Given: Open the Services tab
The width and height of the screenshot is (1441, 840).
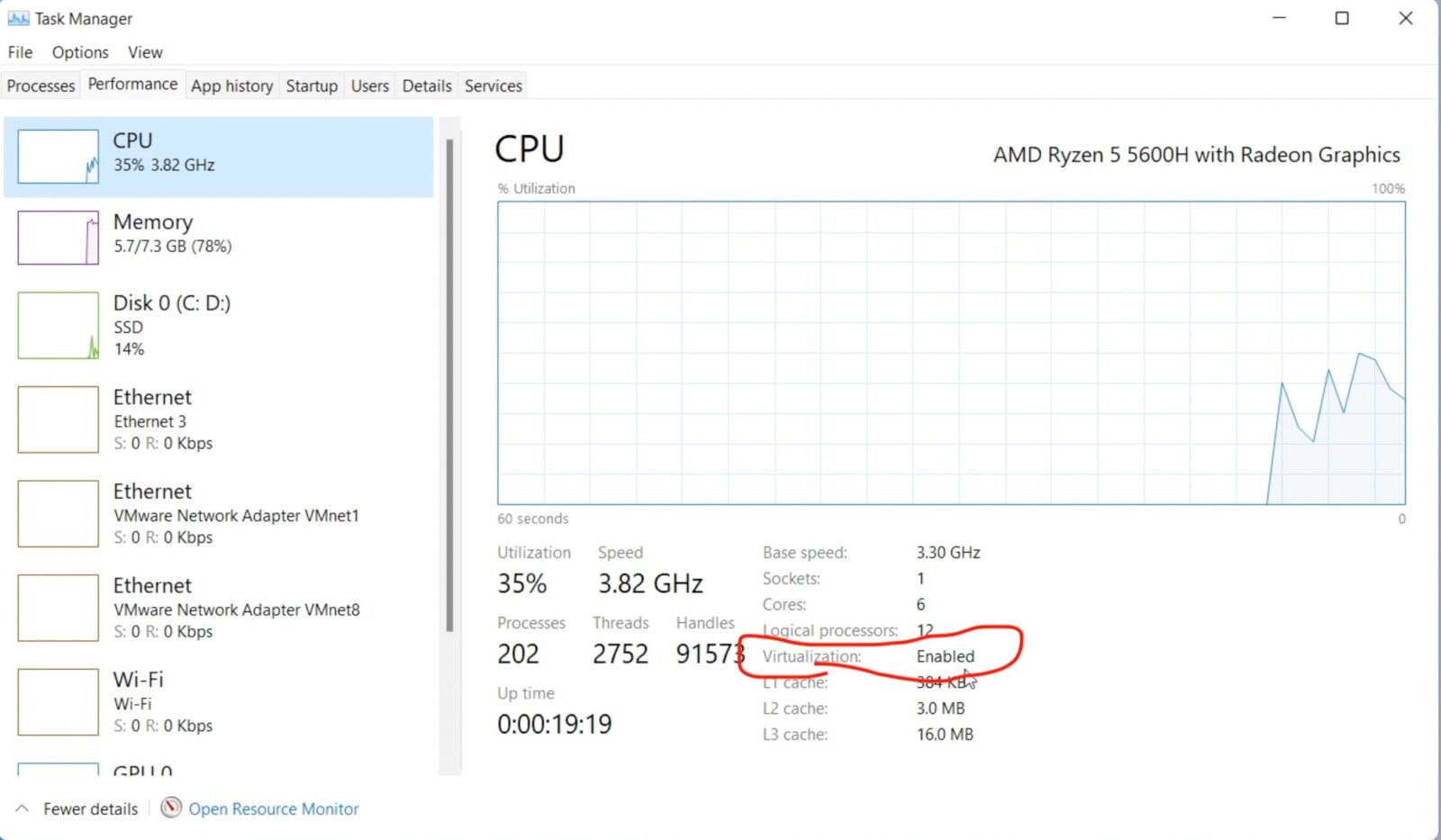Looking at the screenshot, I should 494,86.
